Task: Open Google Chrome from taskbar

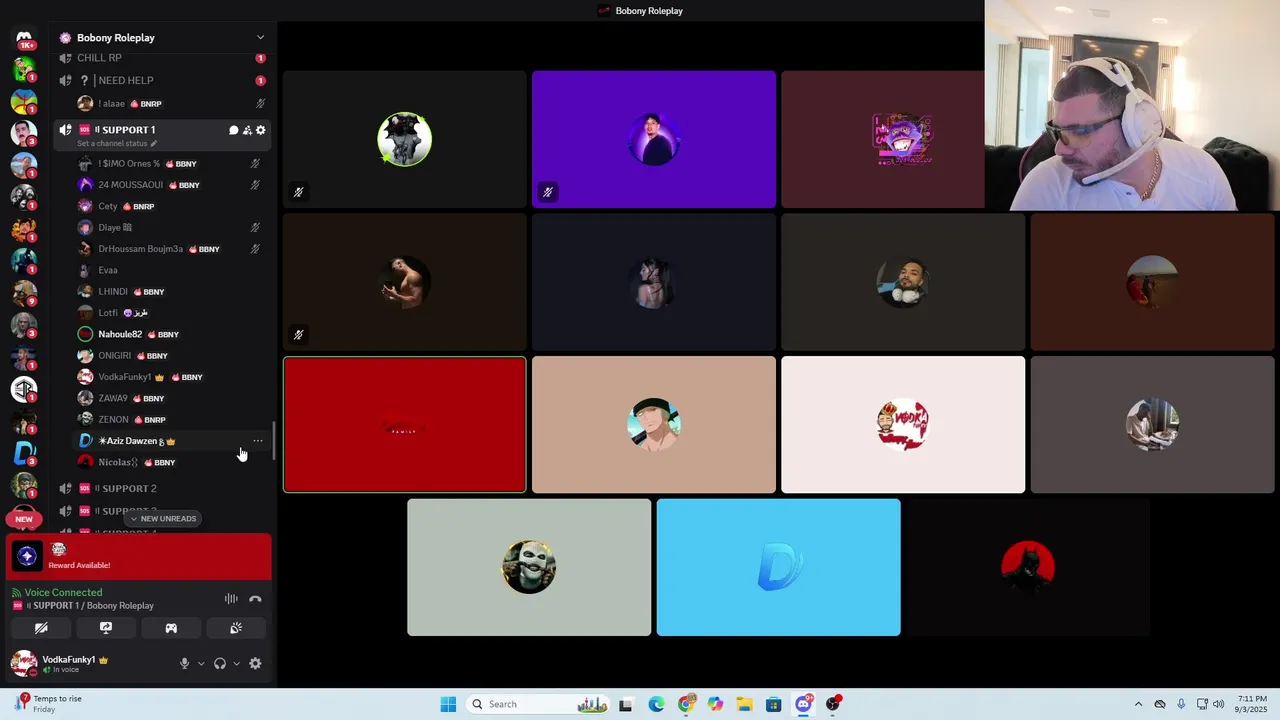Action: (x=686, y=704)
